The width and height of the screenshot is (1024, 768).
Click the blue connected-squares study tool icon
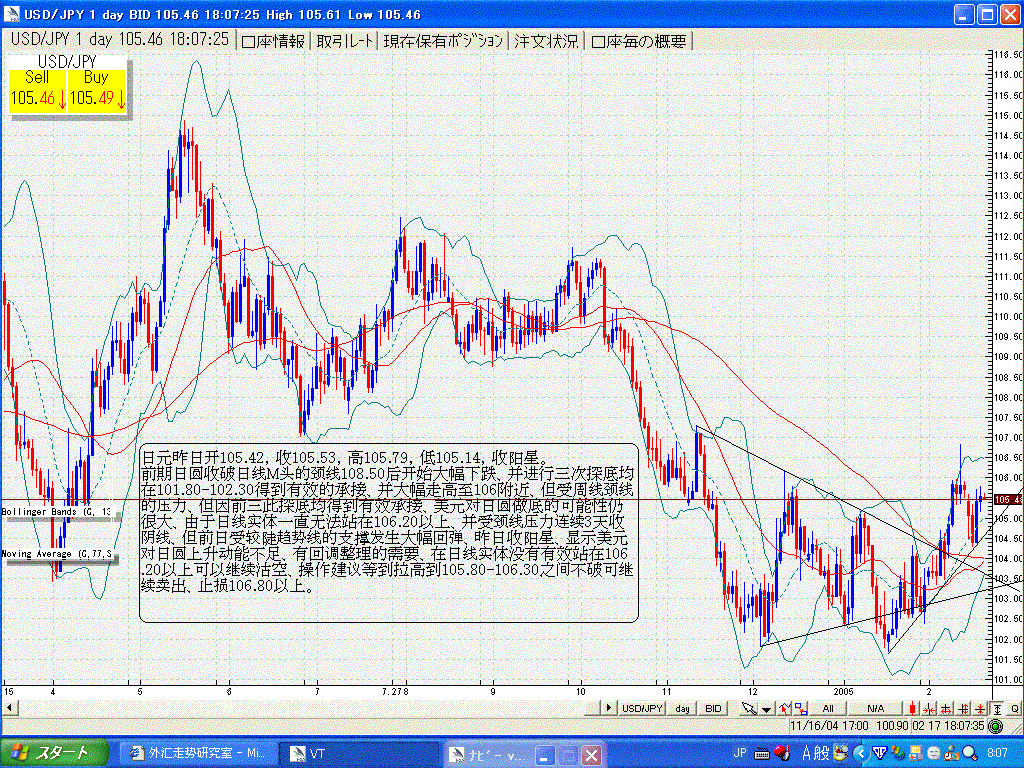click(801, 709)
